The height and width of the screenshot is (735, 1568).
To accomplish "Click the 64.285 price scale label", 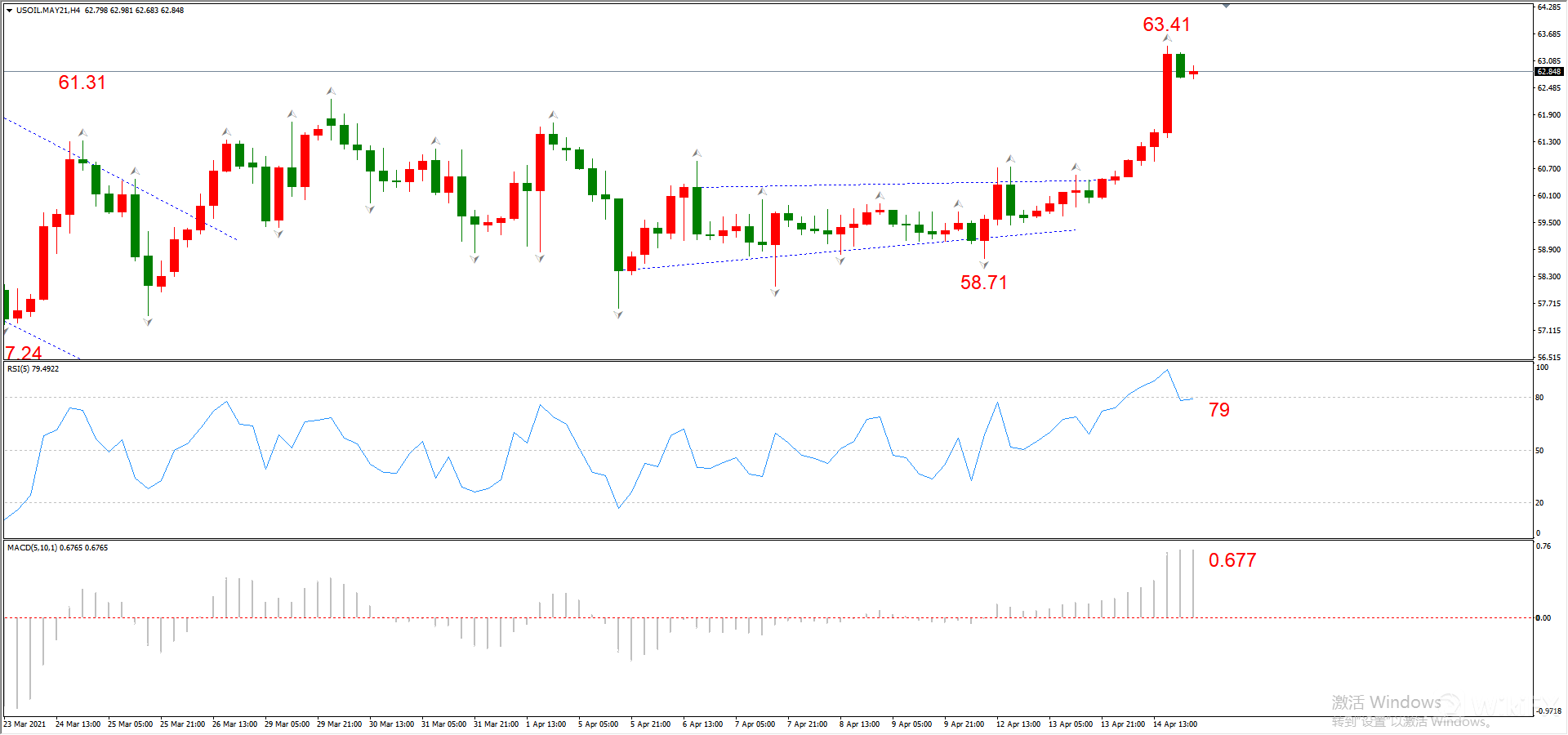I will pos(1548,7).
